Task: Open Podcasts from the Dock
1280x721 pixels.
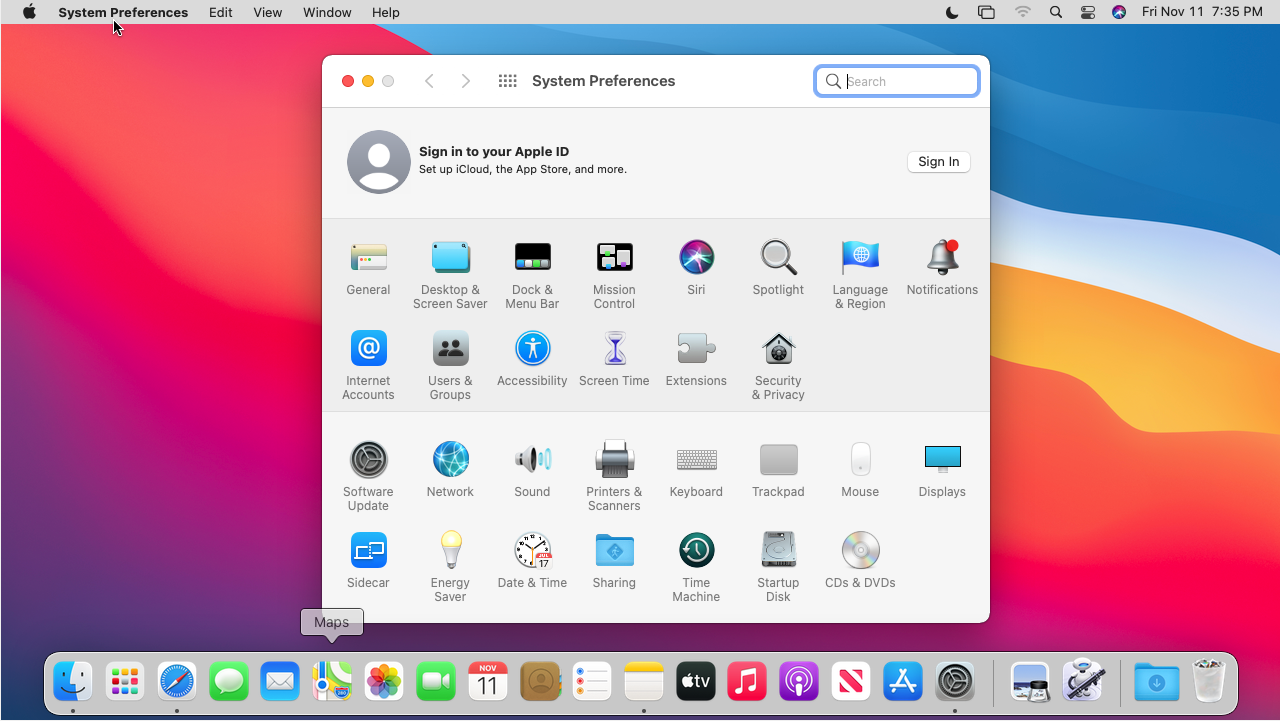Action: click(799, 681)
